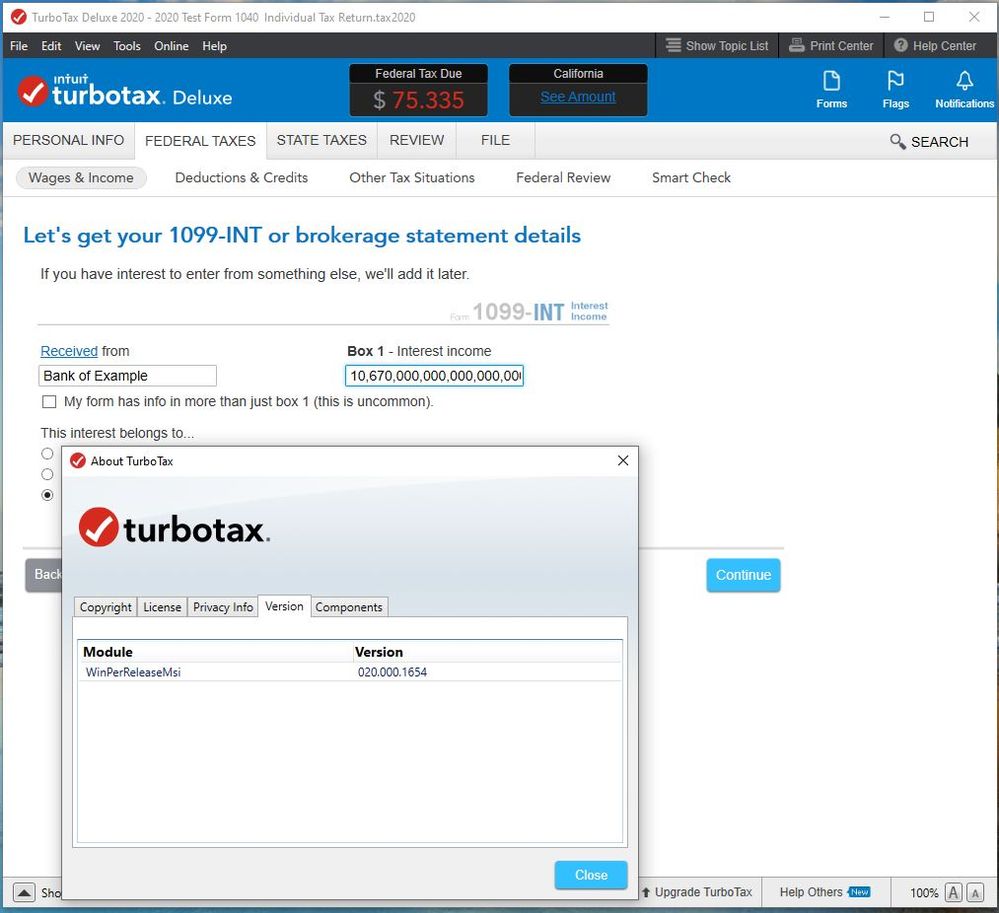Image resolution: width=999 pixels, height=913 pixels.
Task: Click the Continue button
Action: 743,575
